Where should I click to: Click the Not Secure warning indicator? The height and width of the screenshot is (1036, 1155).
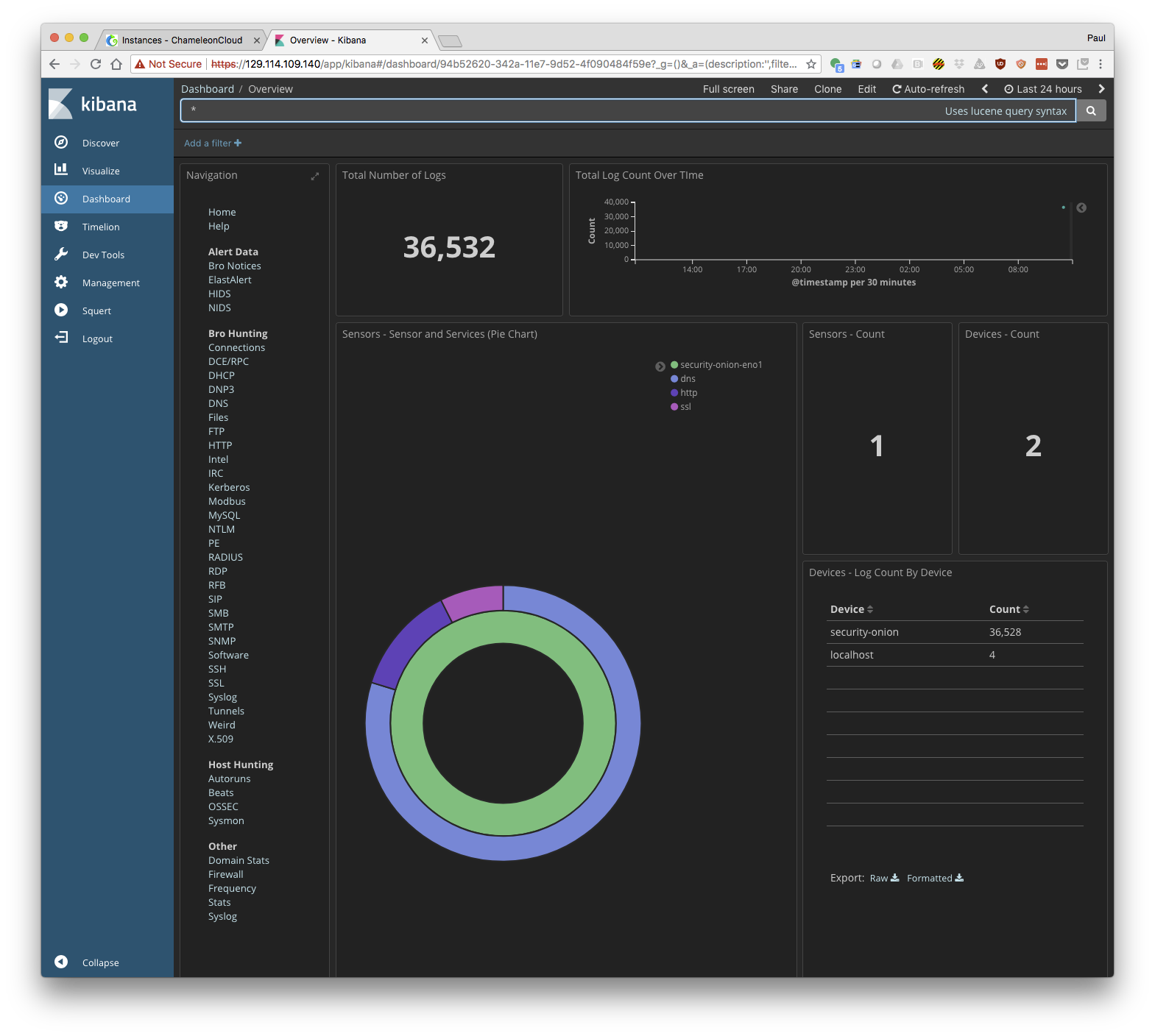(168, 64)
